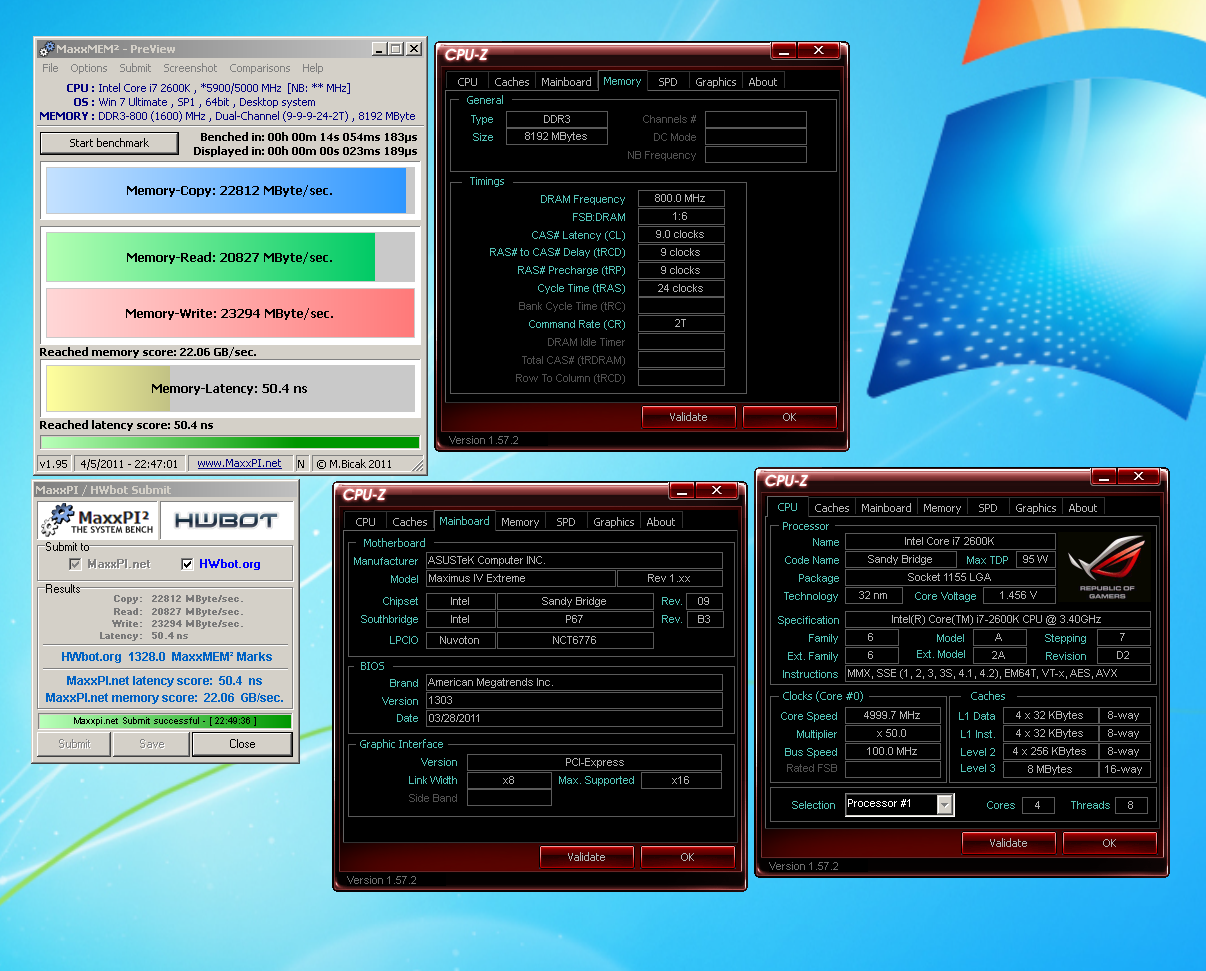Click the Save button in HWbot Submit
The height and width of the screenshot is (971, 1206).
tap(152, 744)
